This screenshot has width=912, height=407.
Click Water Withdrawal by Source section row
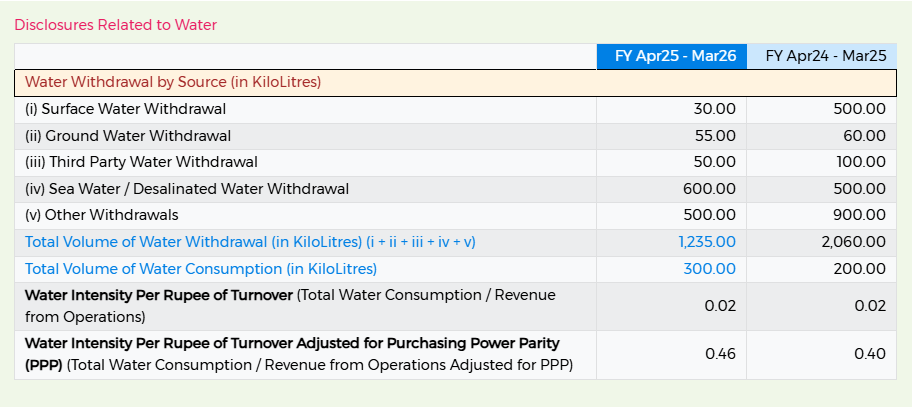(x=455, y=83)
